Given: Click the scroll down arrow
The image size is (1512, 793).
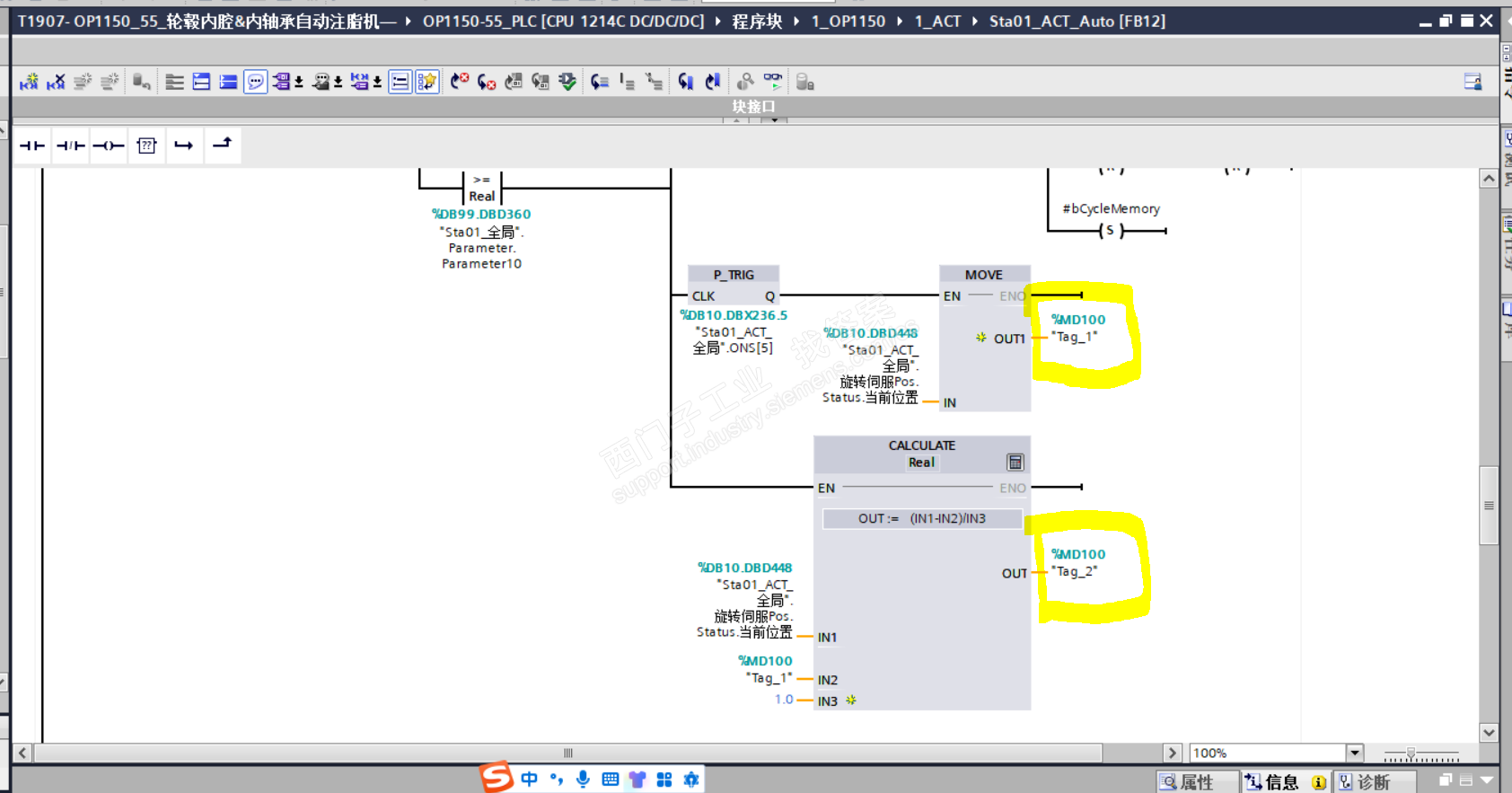Looking at the screenshot, I should click(1489, 733).
